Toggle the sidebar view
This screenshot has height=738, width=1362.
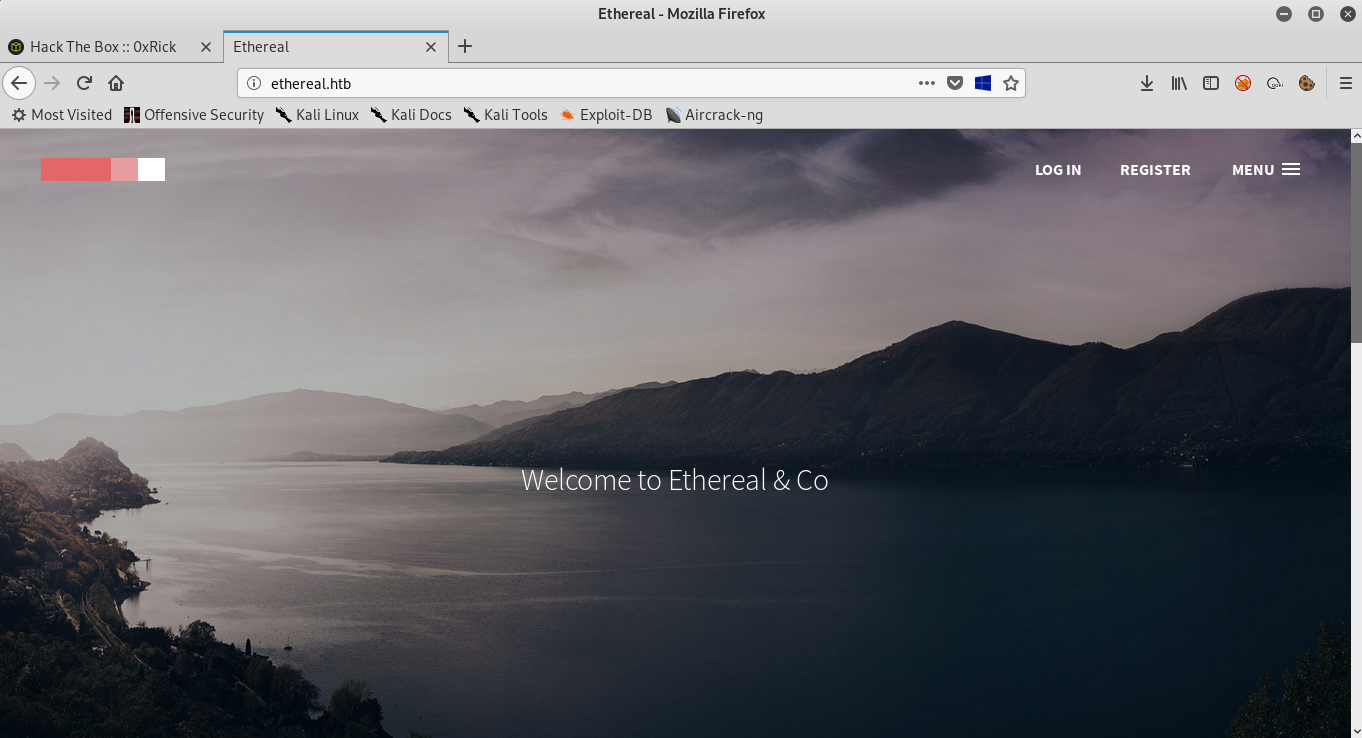point(1211,83)
